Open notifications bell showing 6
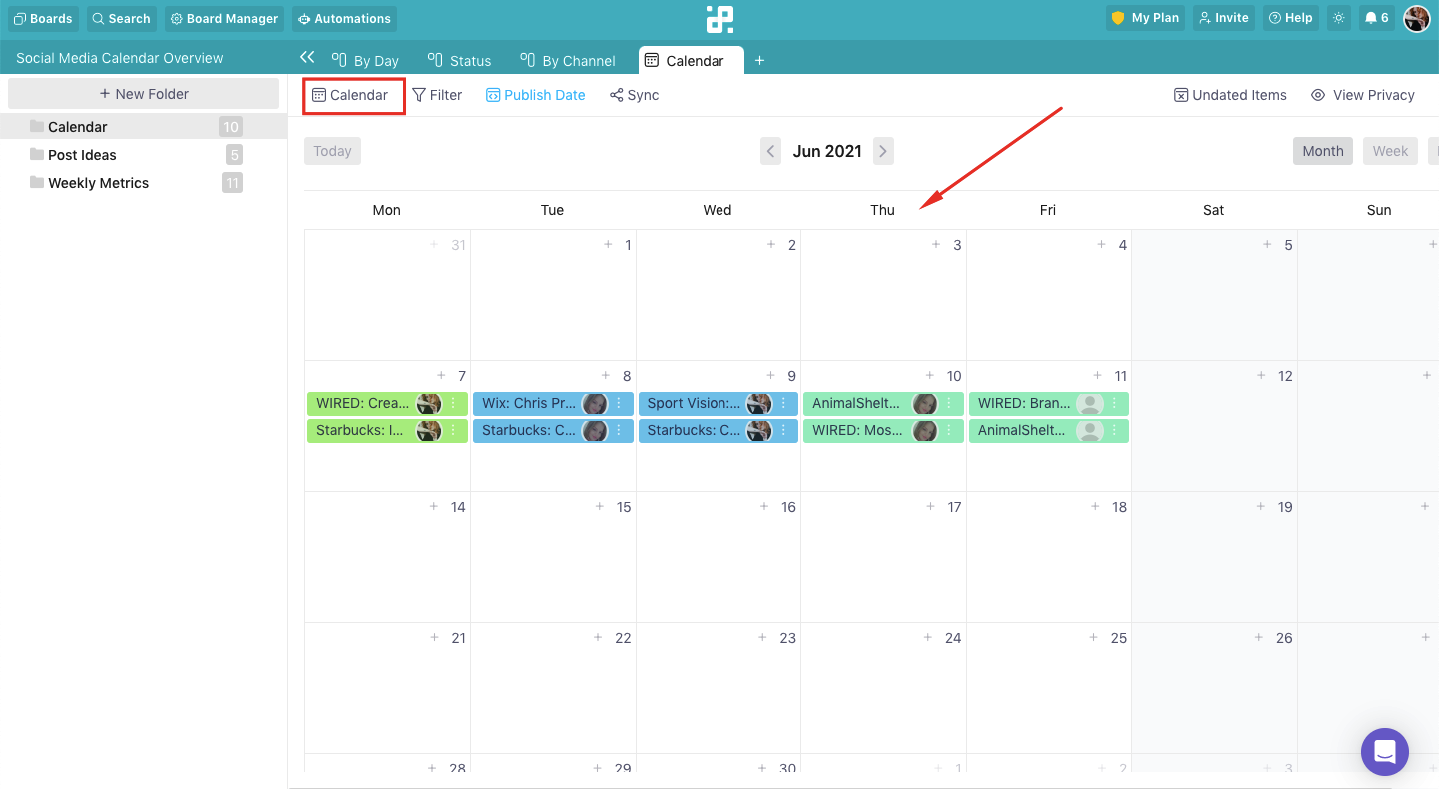Image resolution: width=1439 pixels, height=789 pixels. click(x=1376, y=18)
